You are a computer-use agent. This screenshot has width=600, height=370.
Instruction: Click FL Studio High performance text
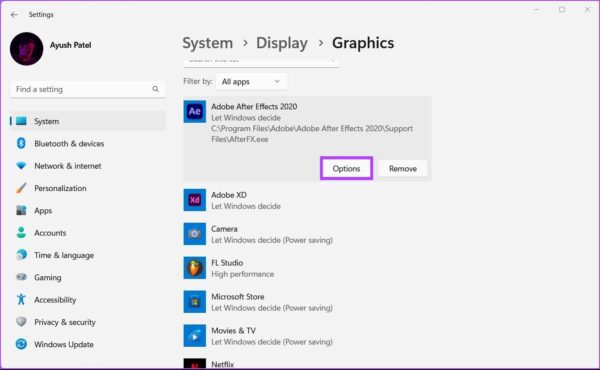(243, 274)
